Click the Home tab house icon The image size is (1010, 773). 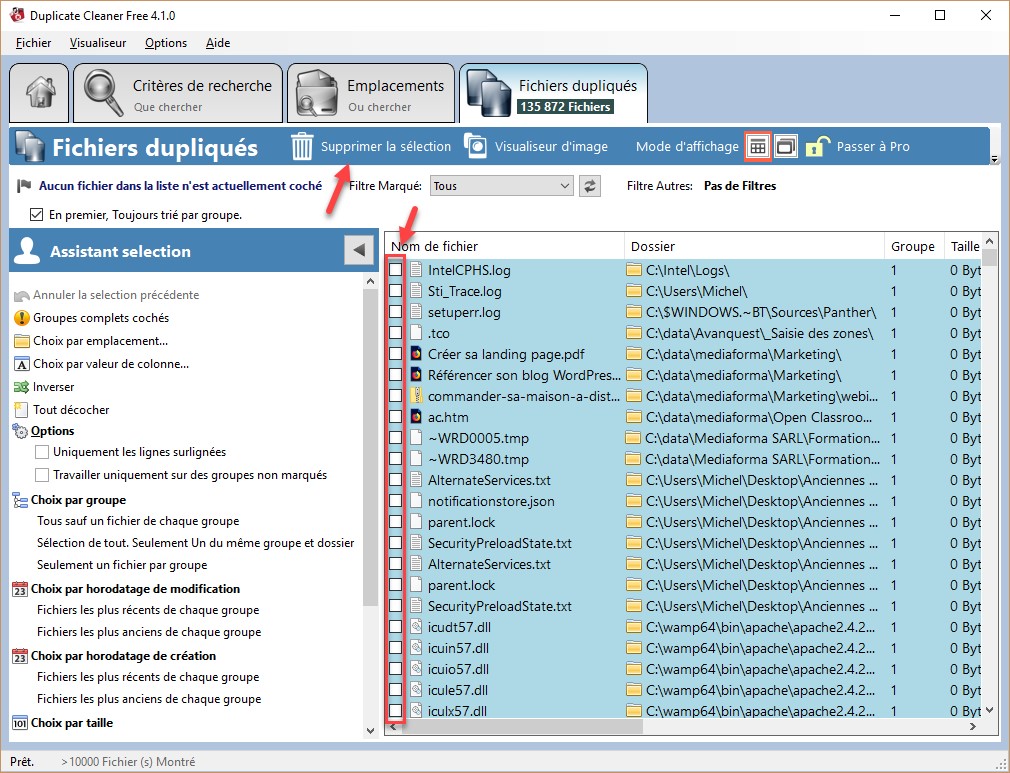coord(40,94)
